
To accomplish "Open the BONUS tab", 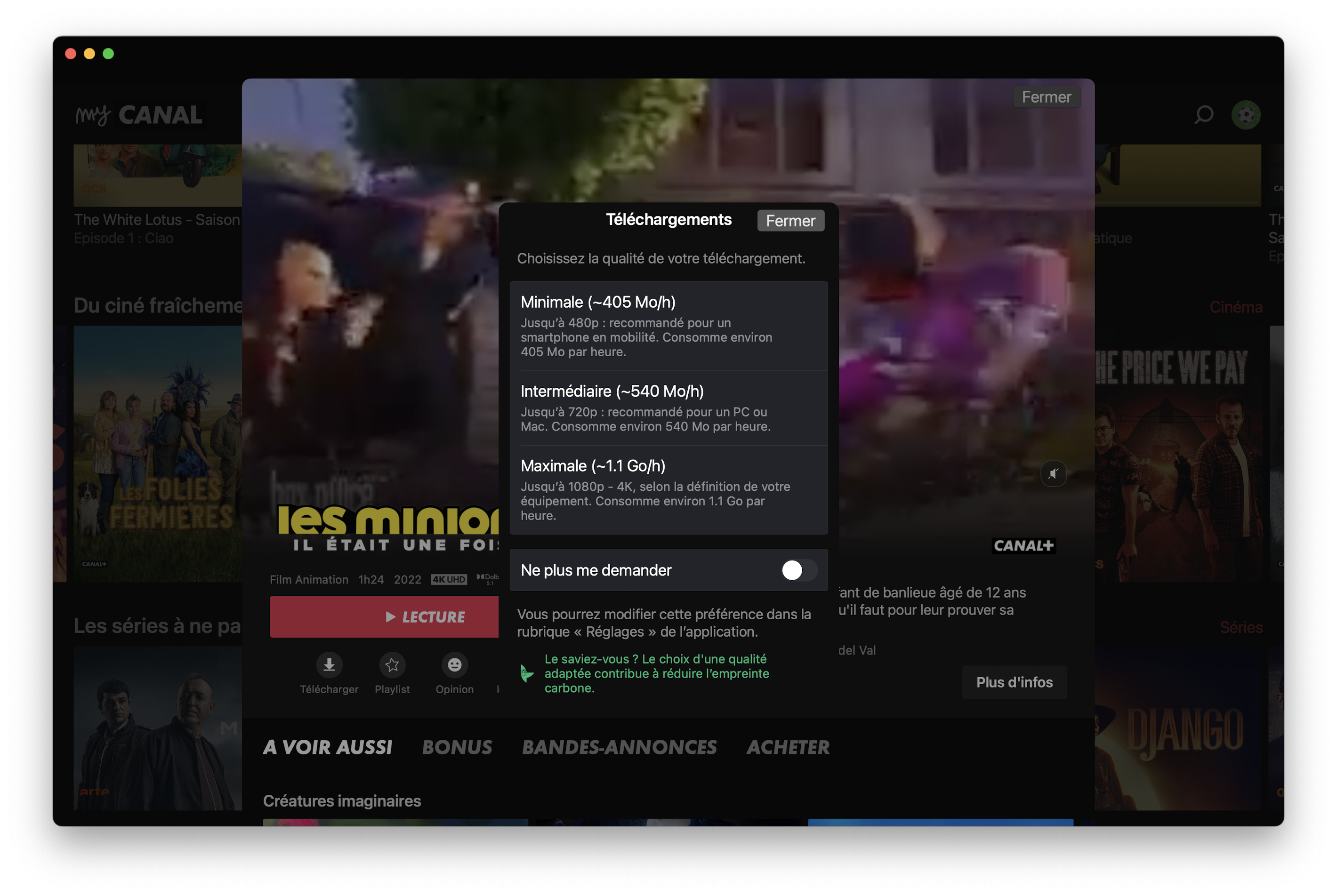I will point(457,747).
